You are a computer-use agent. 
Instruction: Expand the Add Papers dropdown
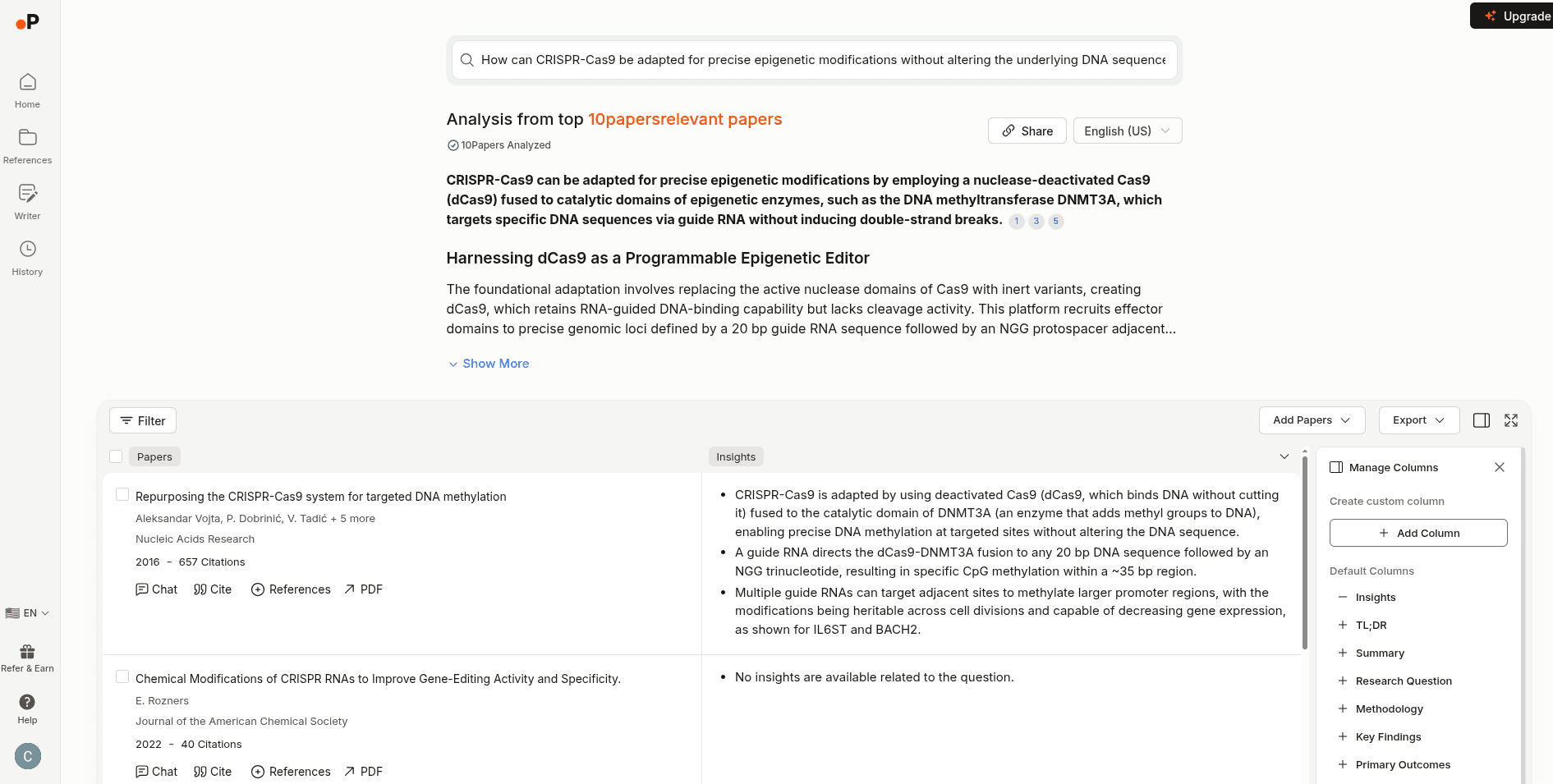[1312, 420]
